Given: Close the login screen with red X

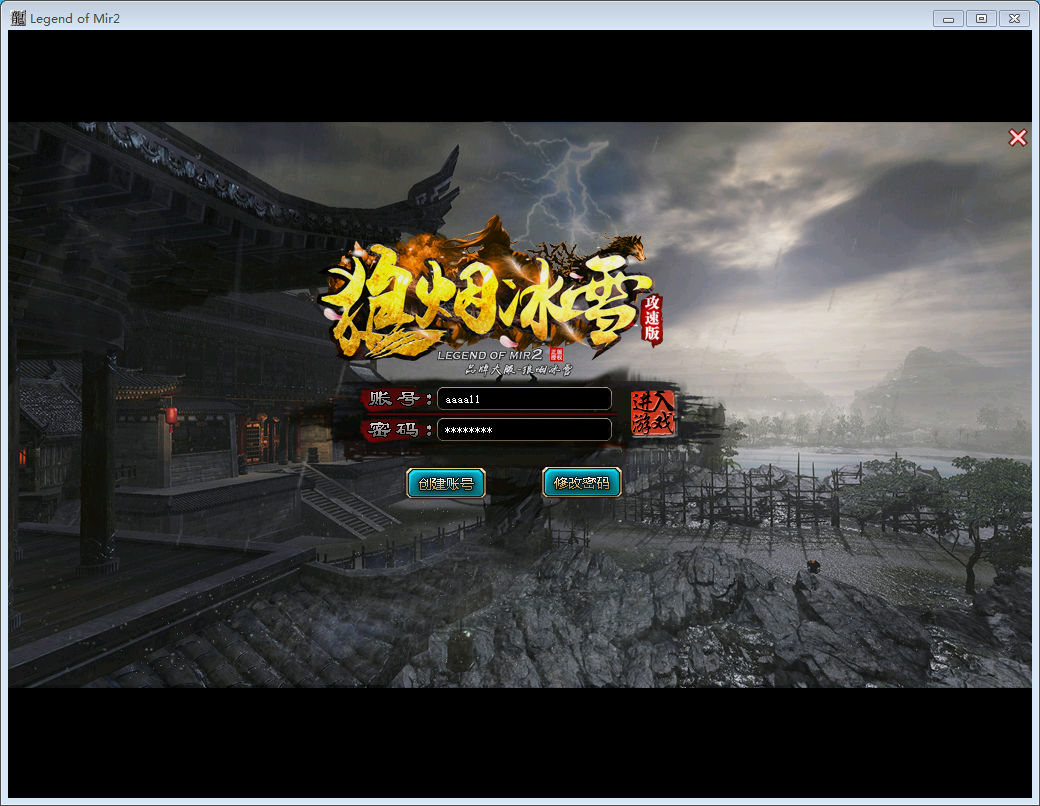Looking at the screenshot, I should point(1017,137).
